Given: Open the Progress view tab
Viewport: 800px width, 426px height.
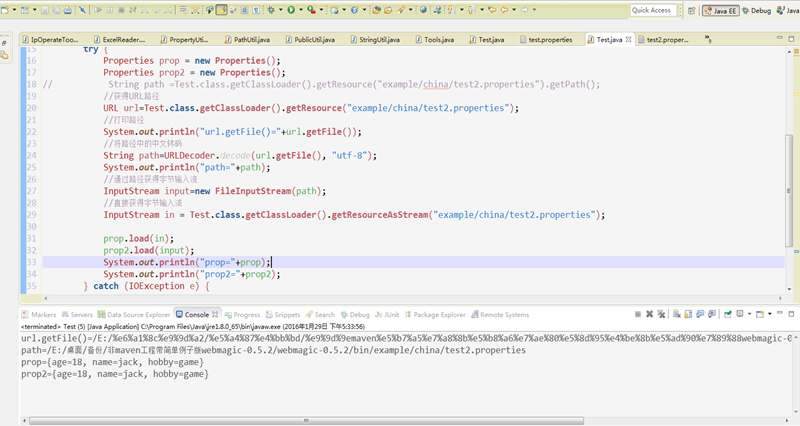Looking at the screenshot, I should (x=242, y=315).
